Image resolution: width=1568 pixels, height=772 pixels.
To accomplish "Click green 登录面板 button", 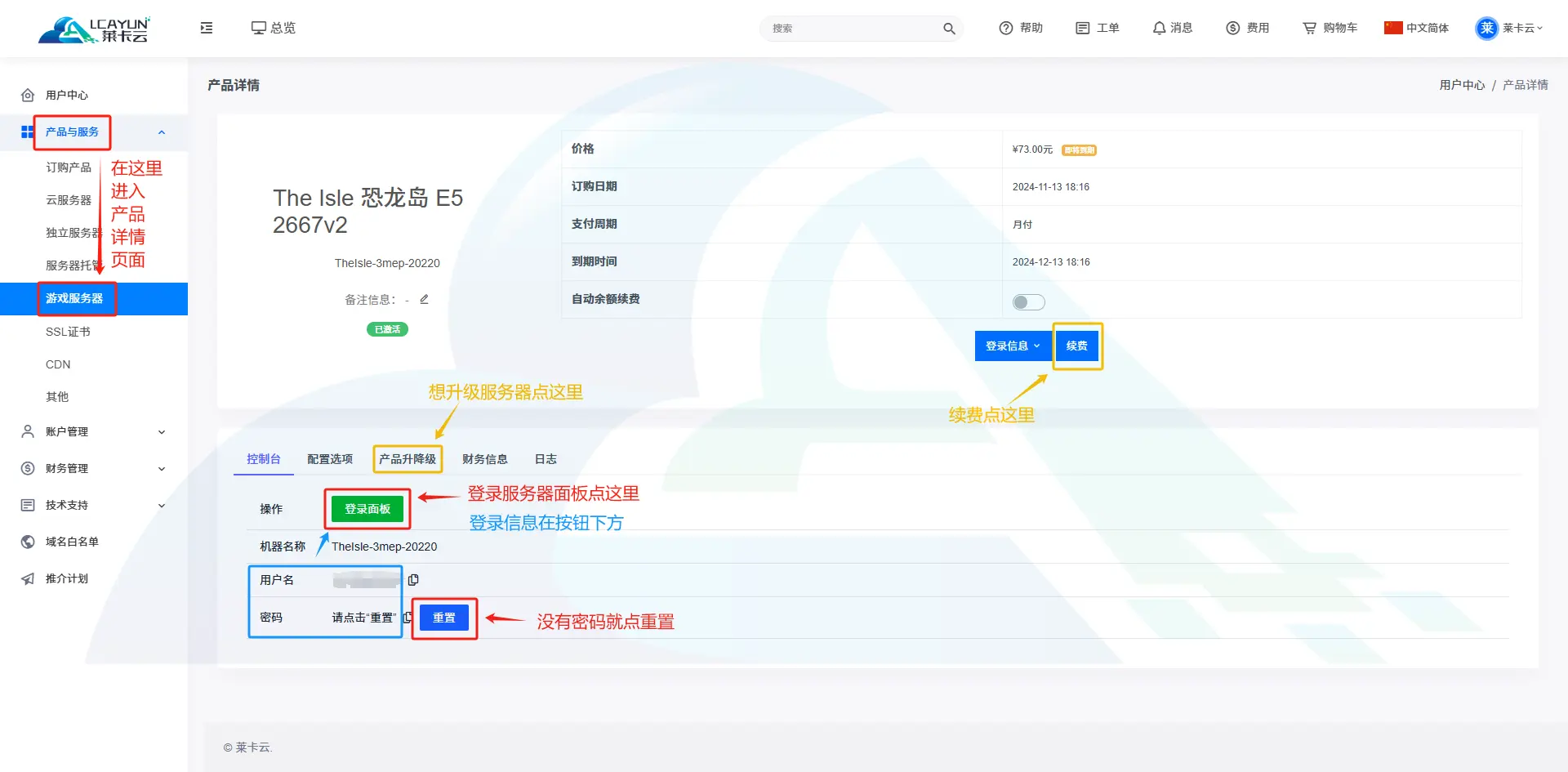I will click(x=367, y=509).
